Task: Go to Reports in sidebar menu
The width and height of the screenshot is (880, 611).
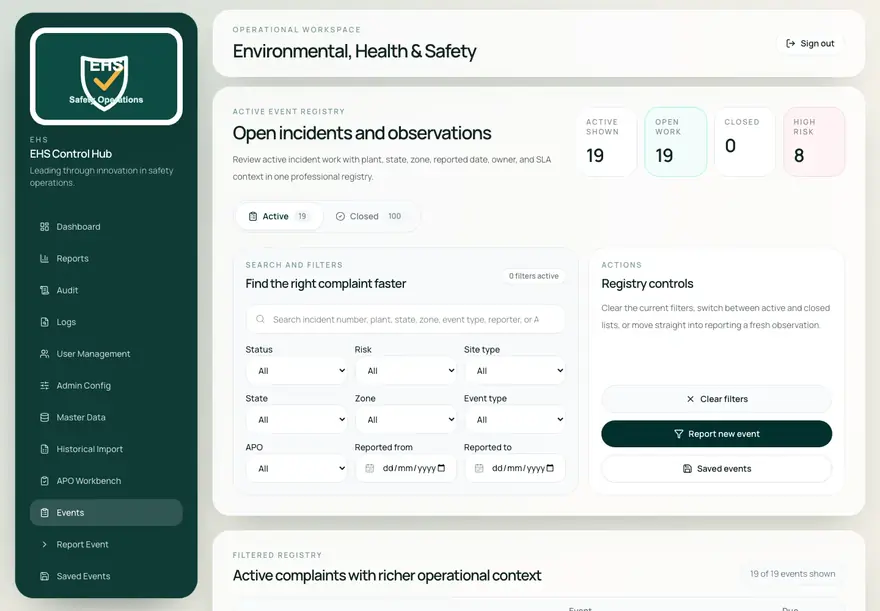Action: (106, 259)
